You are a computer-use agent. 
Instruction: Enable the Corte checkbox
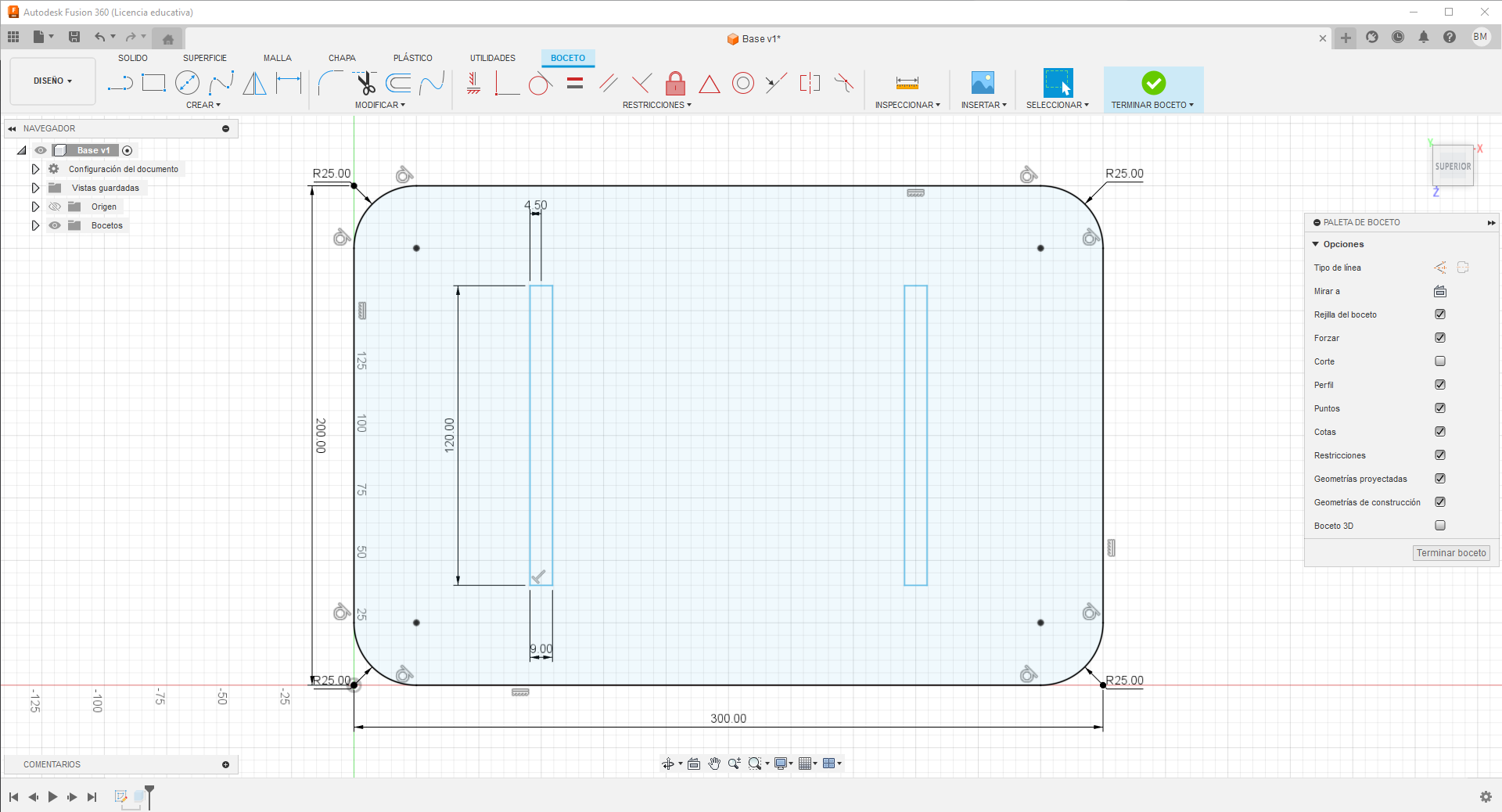(1440, 361)
